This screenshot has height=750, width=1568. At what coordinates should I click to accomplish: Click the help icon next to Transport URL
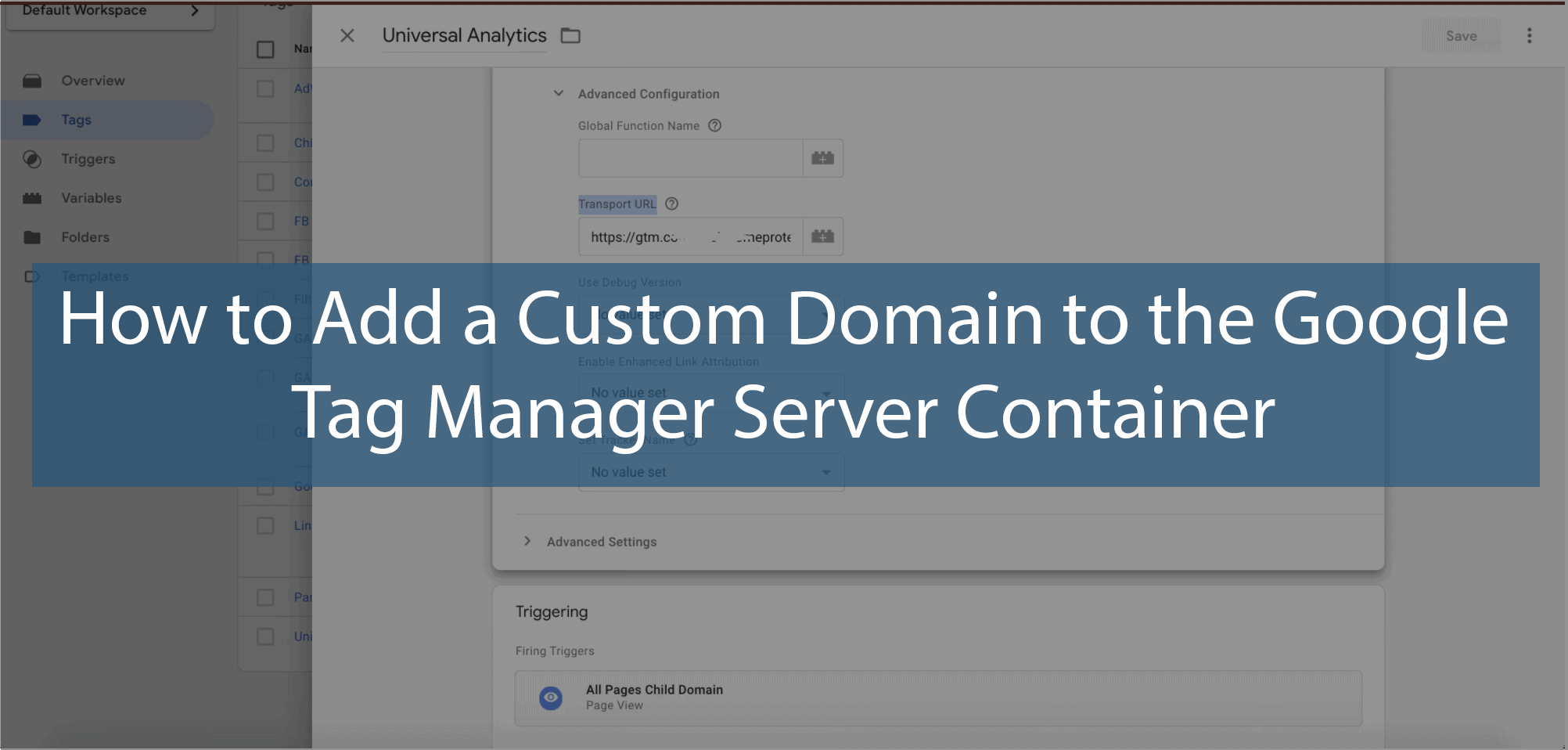point(671,204)
